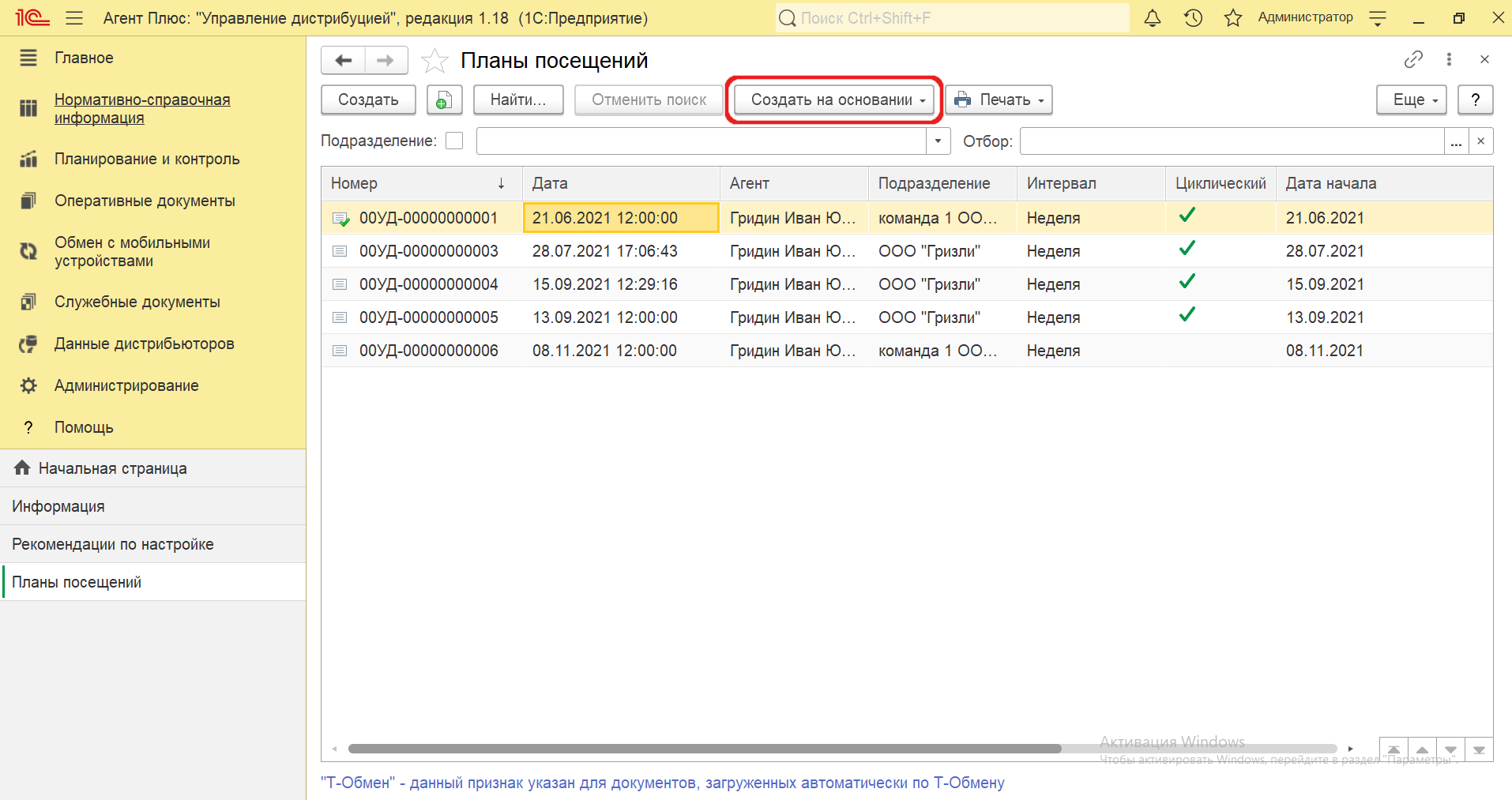Select document icon of row 00УД-00000000003
The image size is (1512, 800).
point(340,251)
